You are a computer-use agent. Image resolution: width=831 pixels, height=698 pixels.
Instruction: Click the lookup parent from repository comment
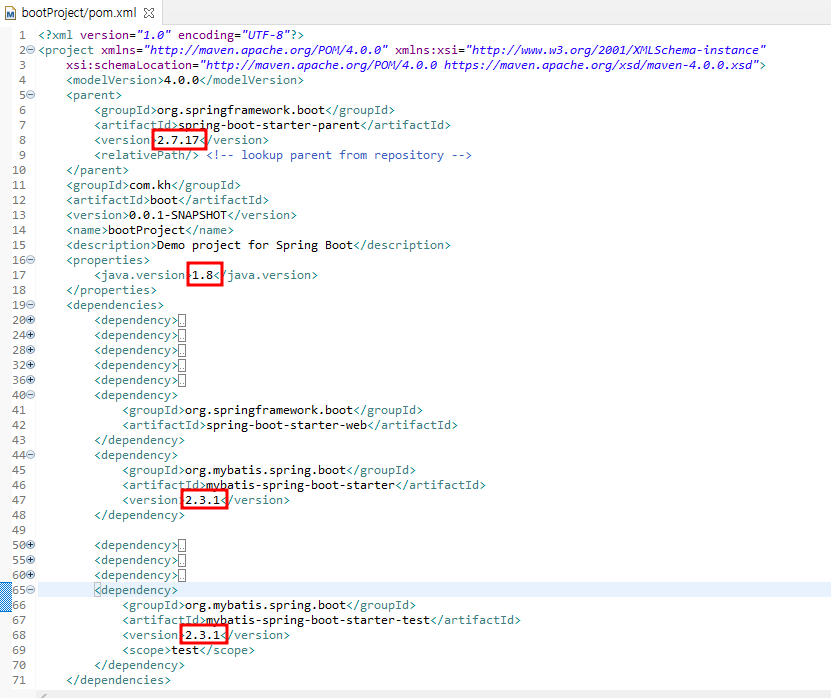[339, 155]
